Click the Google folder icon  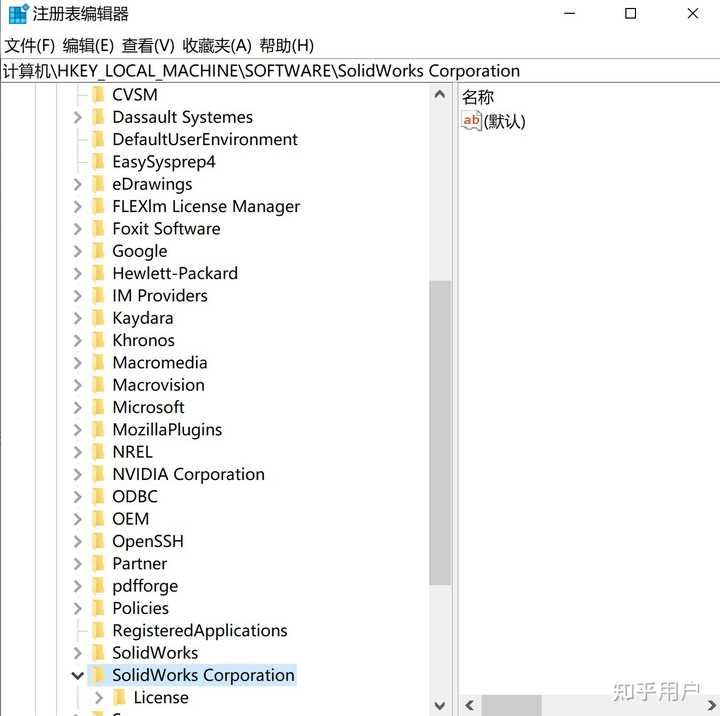coord(98,251)
